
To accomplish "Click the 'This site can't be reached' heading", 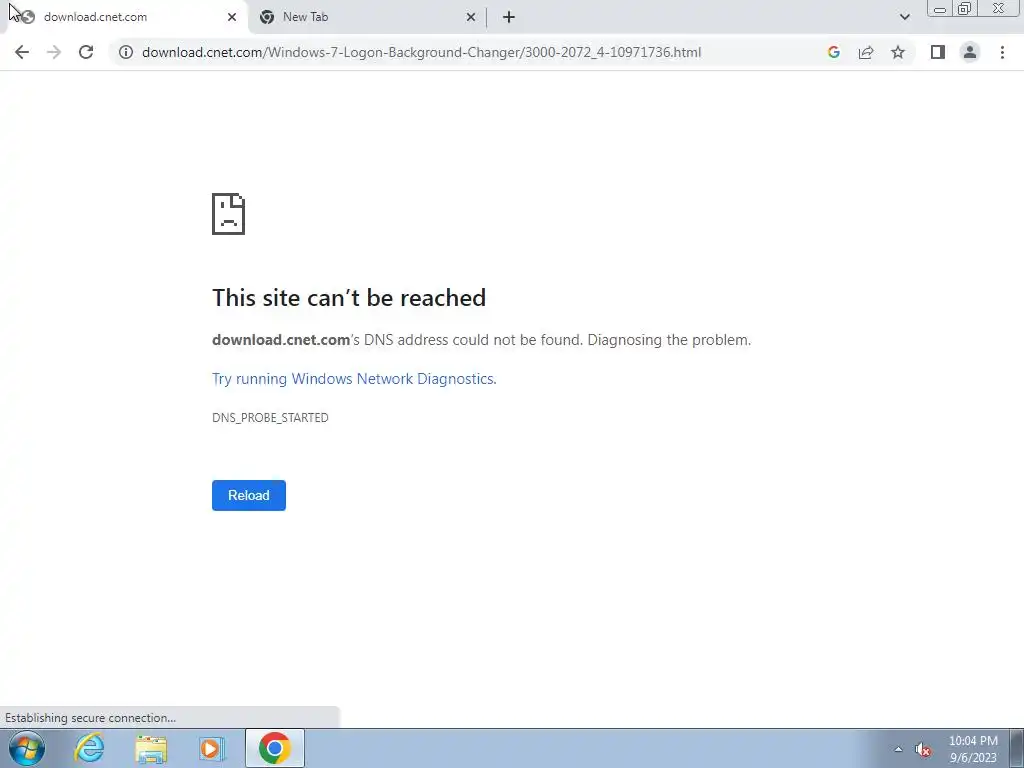I will click(x=349, y=298).
